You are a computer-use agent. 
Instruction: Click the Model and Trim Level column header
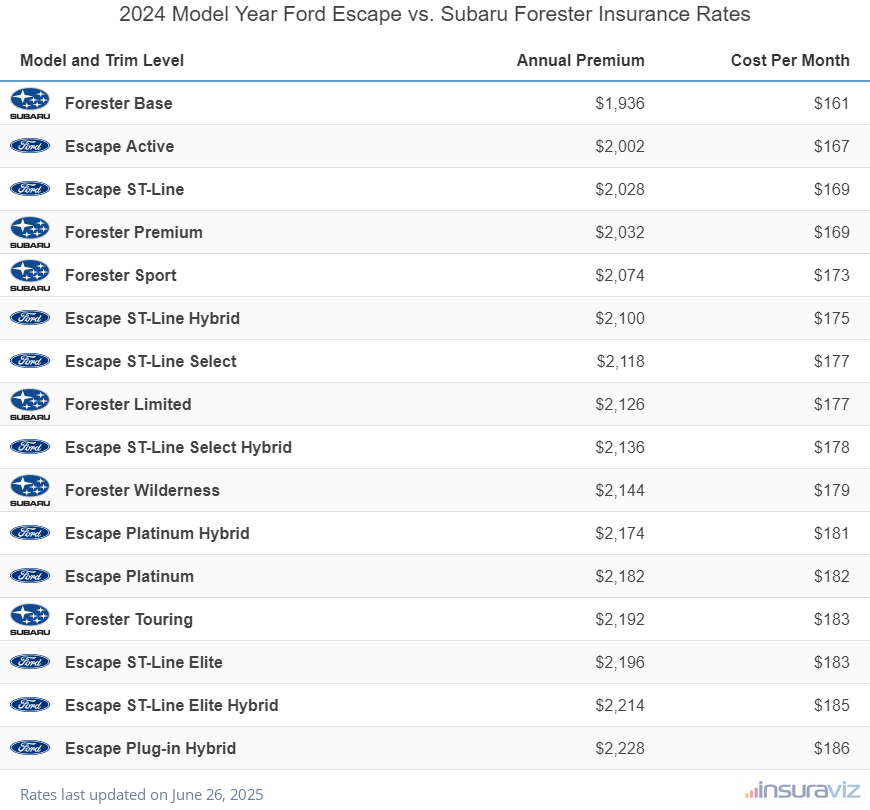point(102,60)
